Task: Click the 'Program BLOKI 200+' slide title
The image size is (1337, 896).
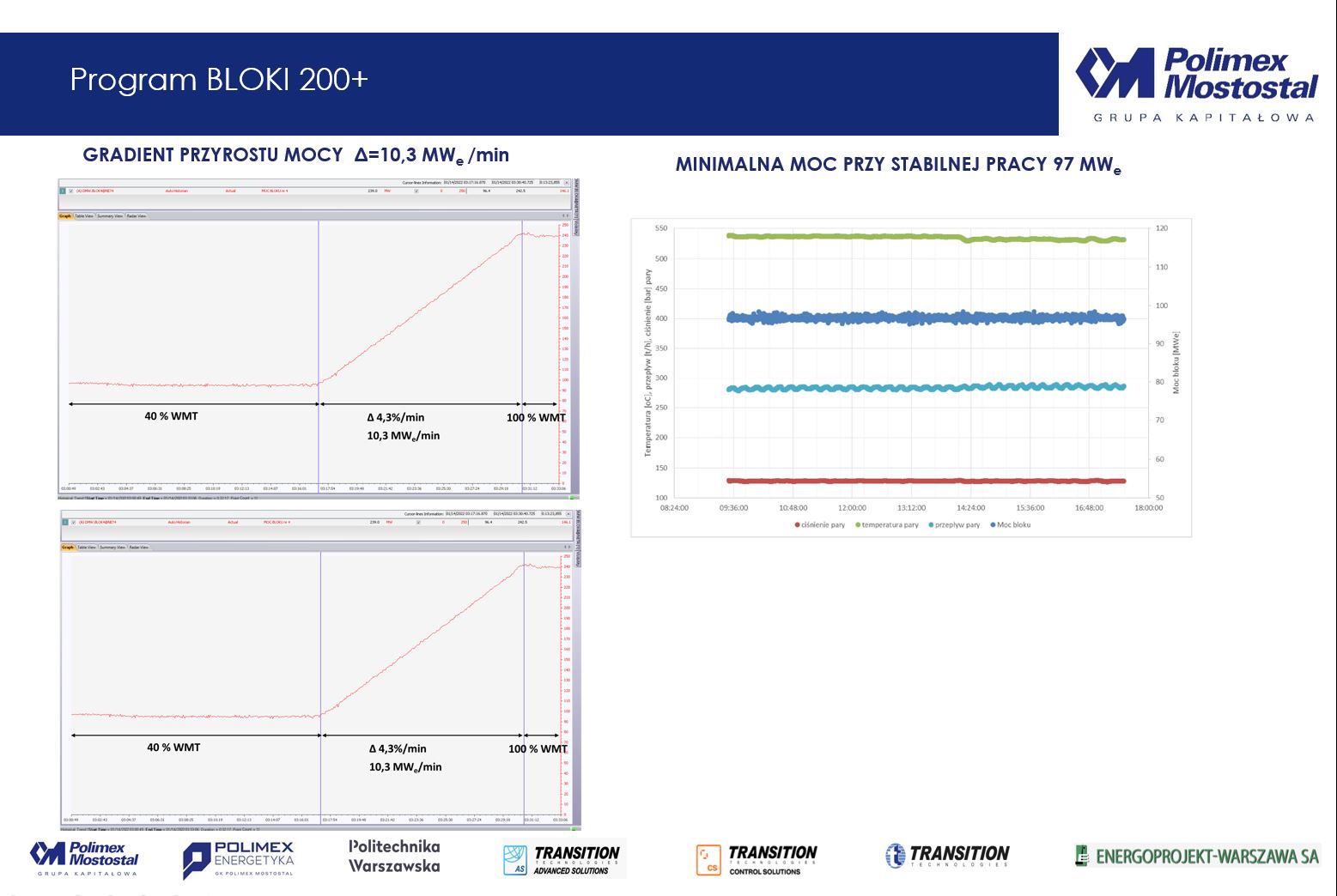Action: pos(219,79)
